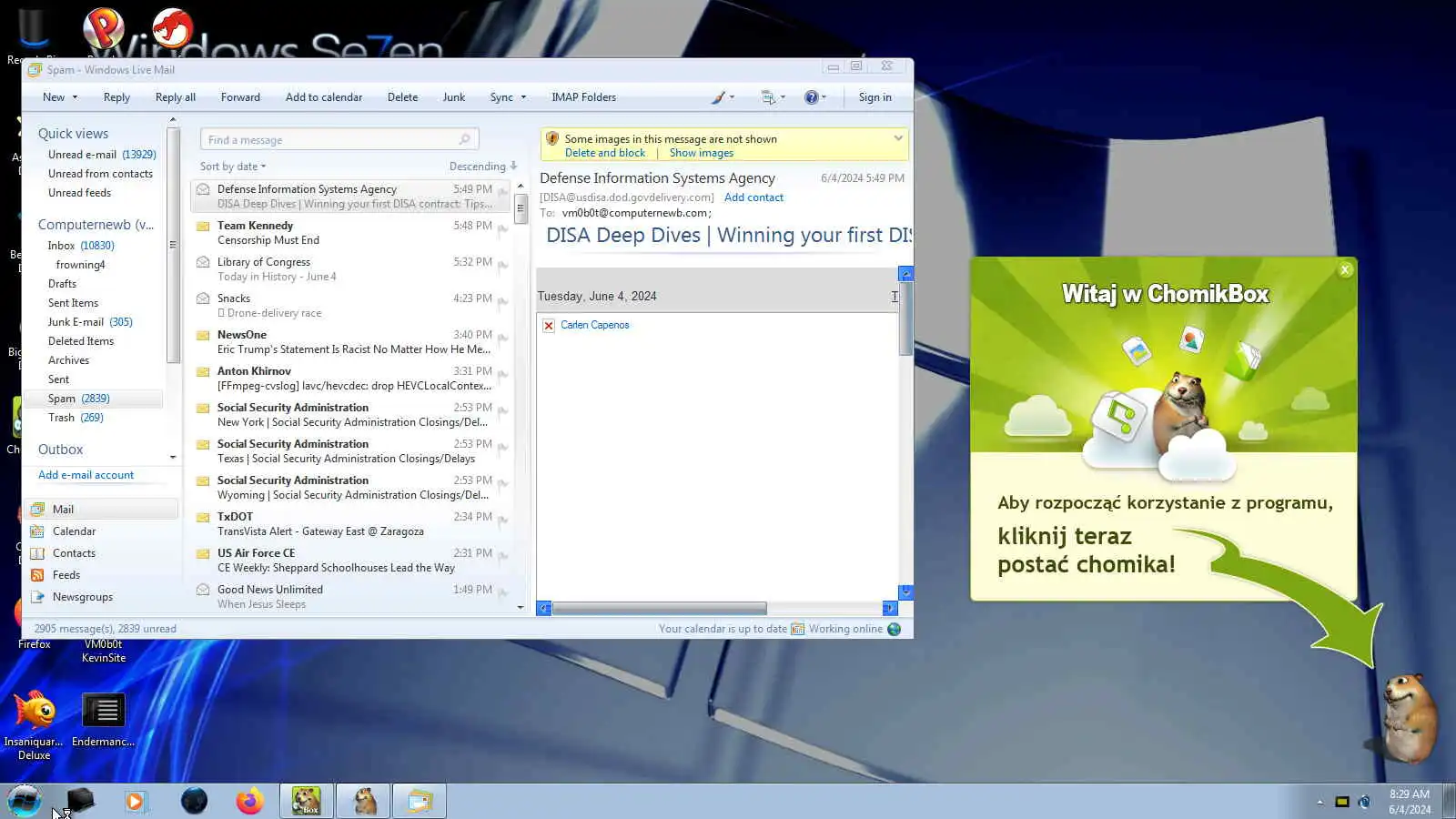
Task: Click the envelope icon of the TxDOT message
Action: pyautogui.click(x=204, y=517)
